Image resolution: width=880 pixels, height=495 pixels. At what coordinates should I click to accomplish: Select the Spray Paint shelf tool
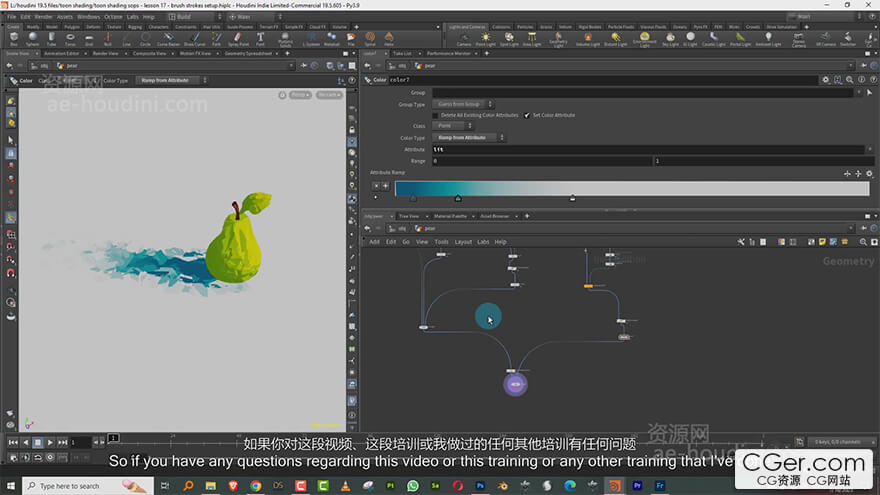coord(238,38)
